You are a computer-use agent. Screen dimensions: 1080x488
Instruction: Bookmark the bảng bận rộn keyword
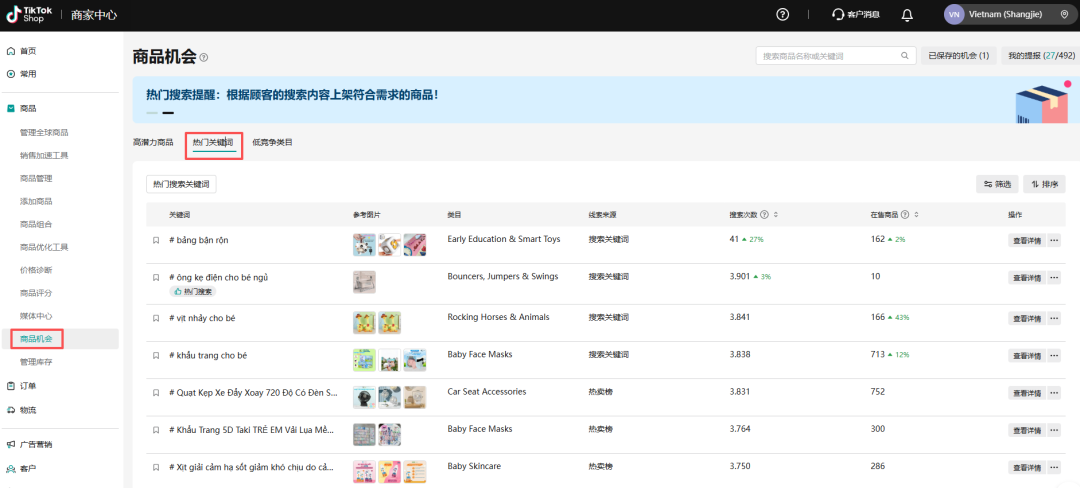(x=156, y=240)
